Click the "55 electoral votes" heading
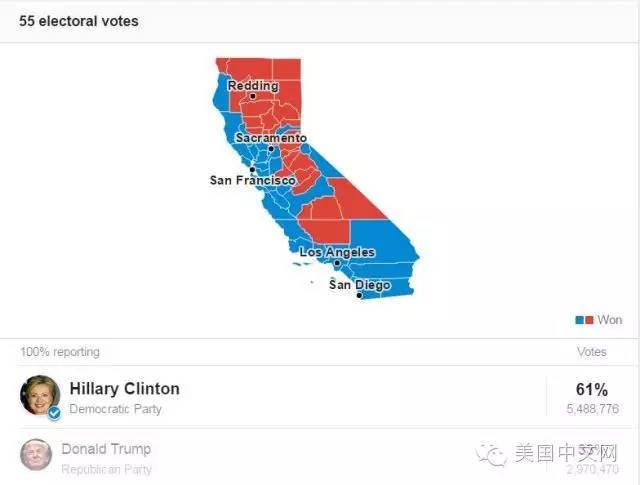The width and height of the screenshot is (640, 485). coord(79,21)
